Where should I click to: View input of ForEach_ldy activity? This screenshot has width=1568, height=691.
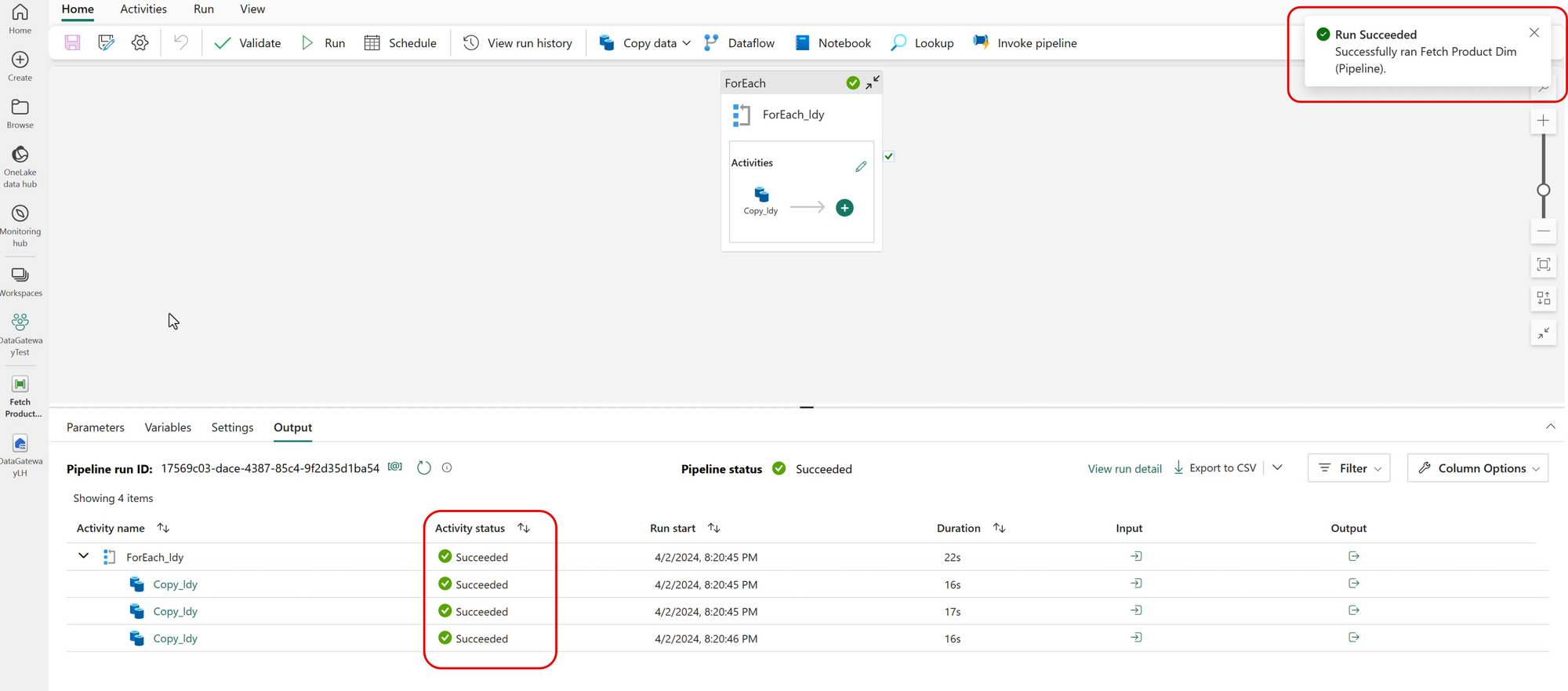click(x=1136, y=556)
